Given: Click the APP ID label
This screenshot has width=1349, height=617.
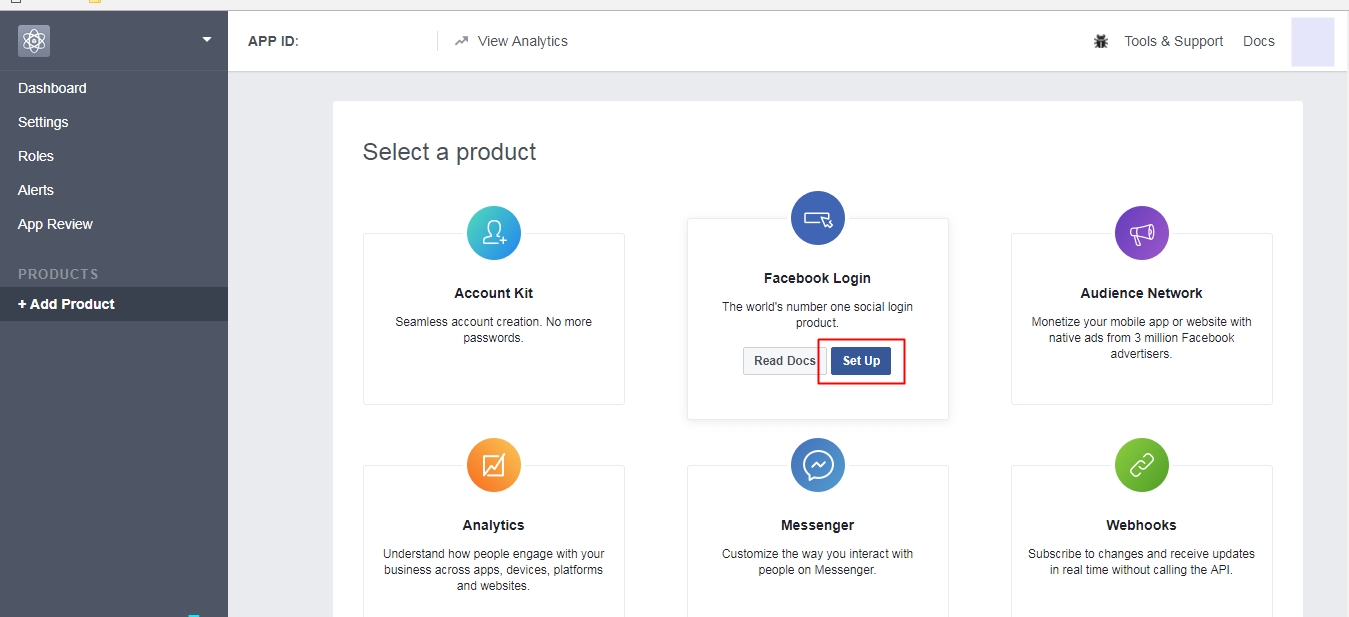Looking at the screenshot, I should [x=273, y=41].
